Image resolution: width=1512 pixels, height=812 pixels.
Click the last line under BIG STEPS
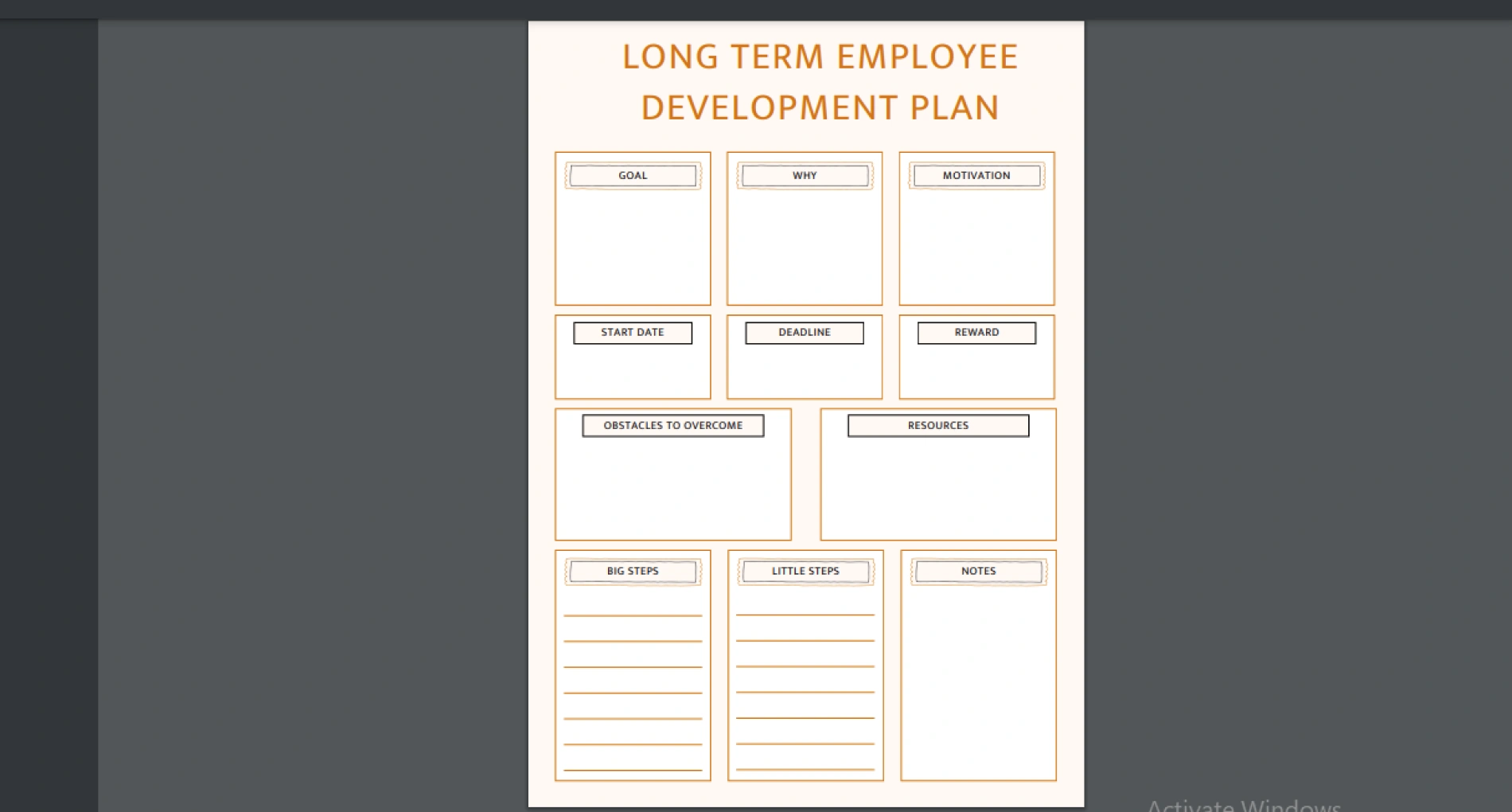(x=632, y=768)
